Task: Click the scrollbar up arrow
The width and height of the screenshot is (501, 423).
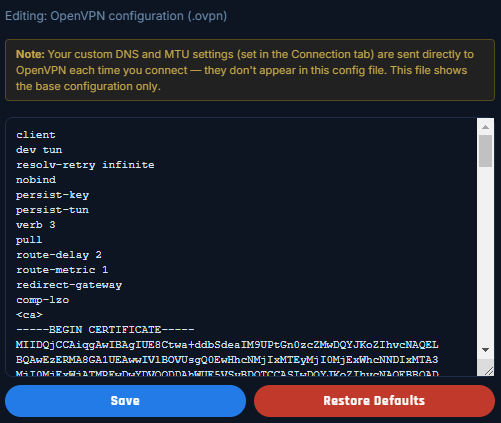Action: click(485, 127)
